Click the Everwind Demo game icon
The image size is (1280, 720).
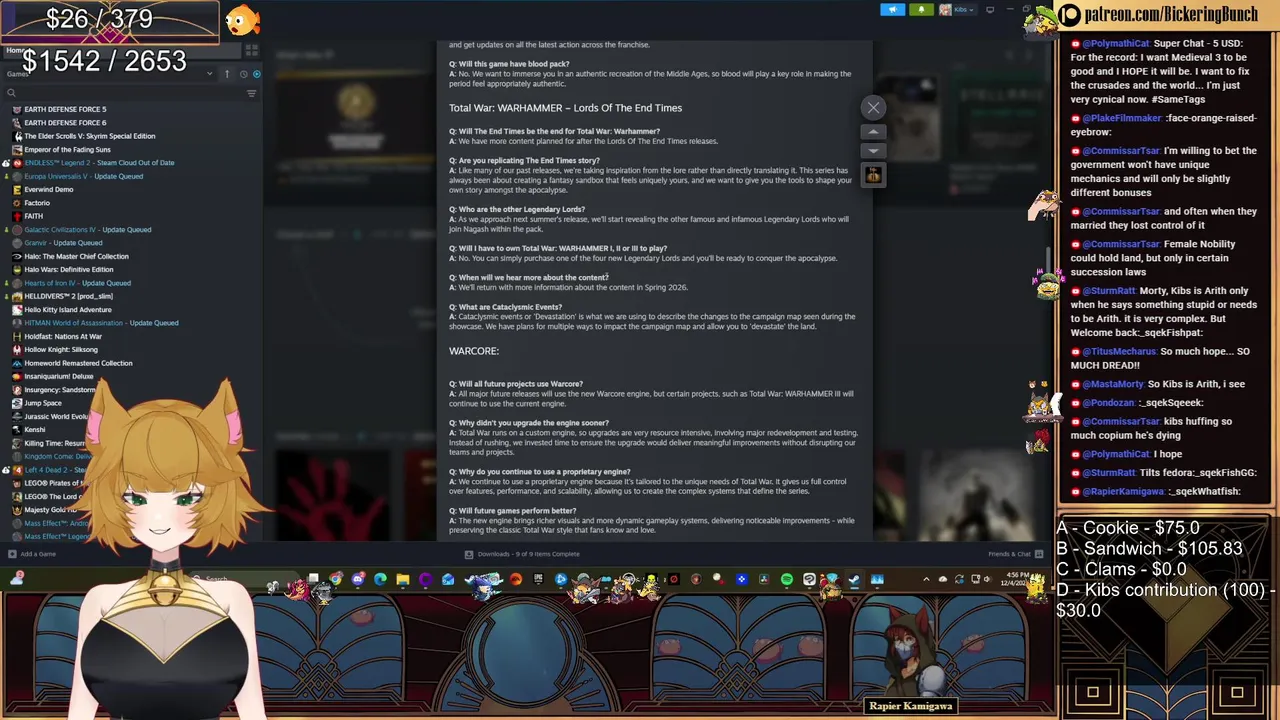17,189
